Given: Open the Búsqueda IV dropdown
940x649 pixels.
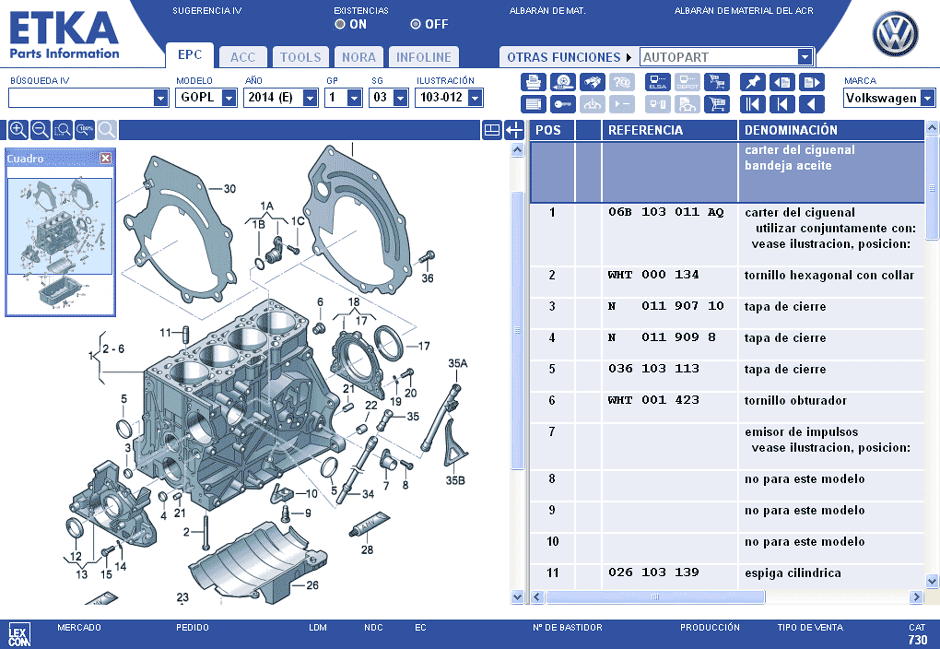Looking at the screenshot, I should click(x=161, y=98).
